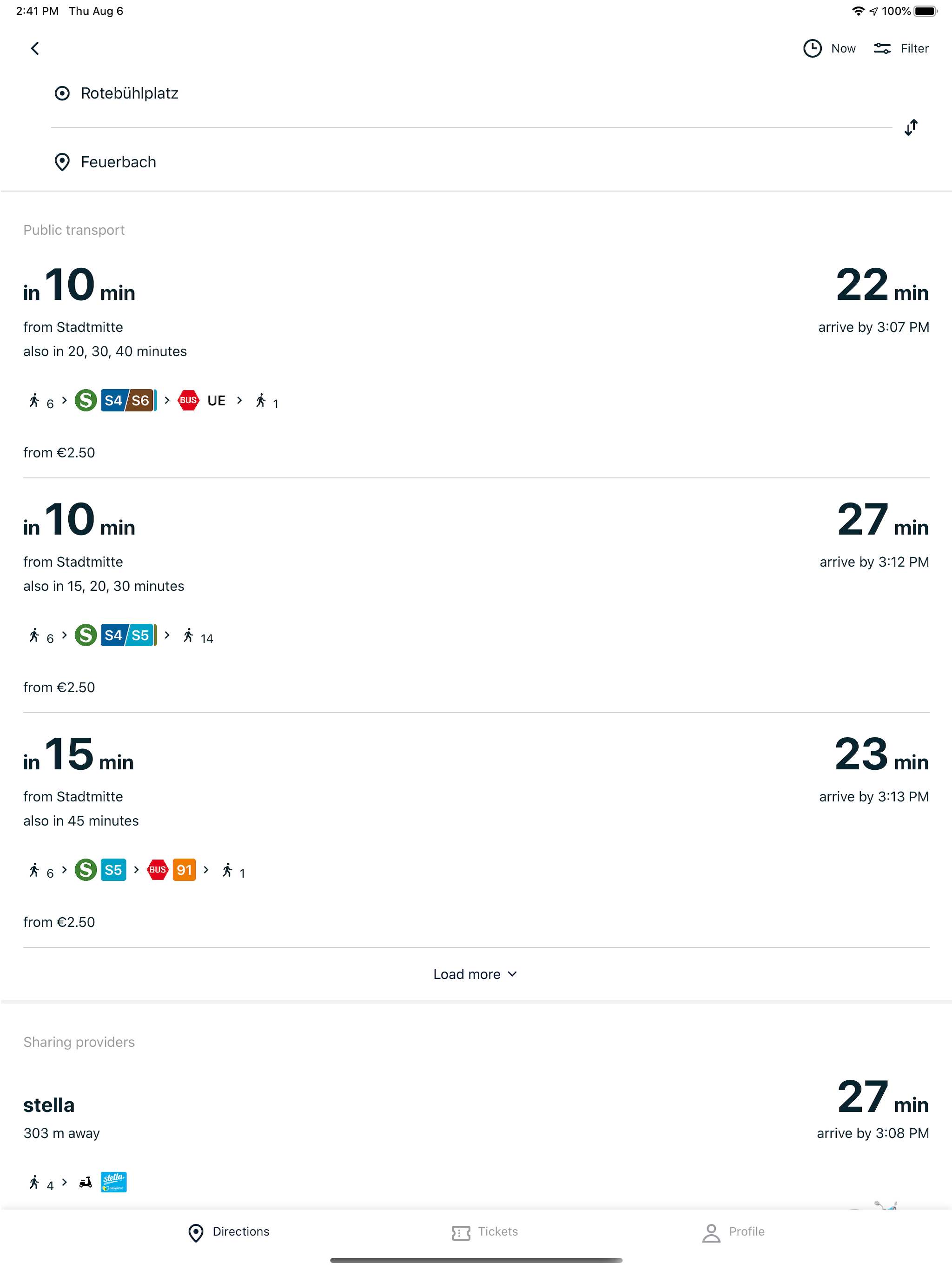
Task: Select the green S-Bahn logo in second route
Action: coord(85,635)
